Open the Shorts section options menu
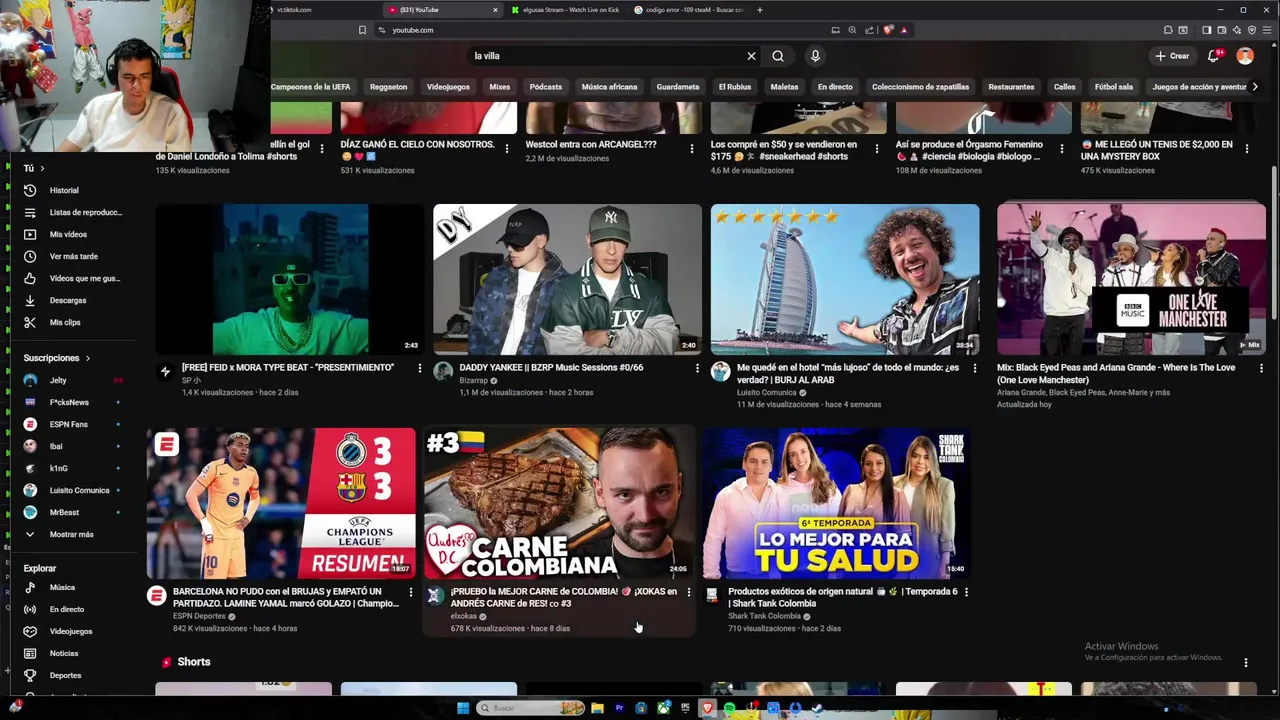Screen dimensions: 1280x720 pos(1245,662)
